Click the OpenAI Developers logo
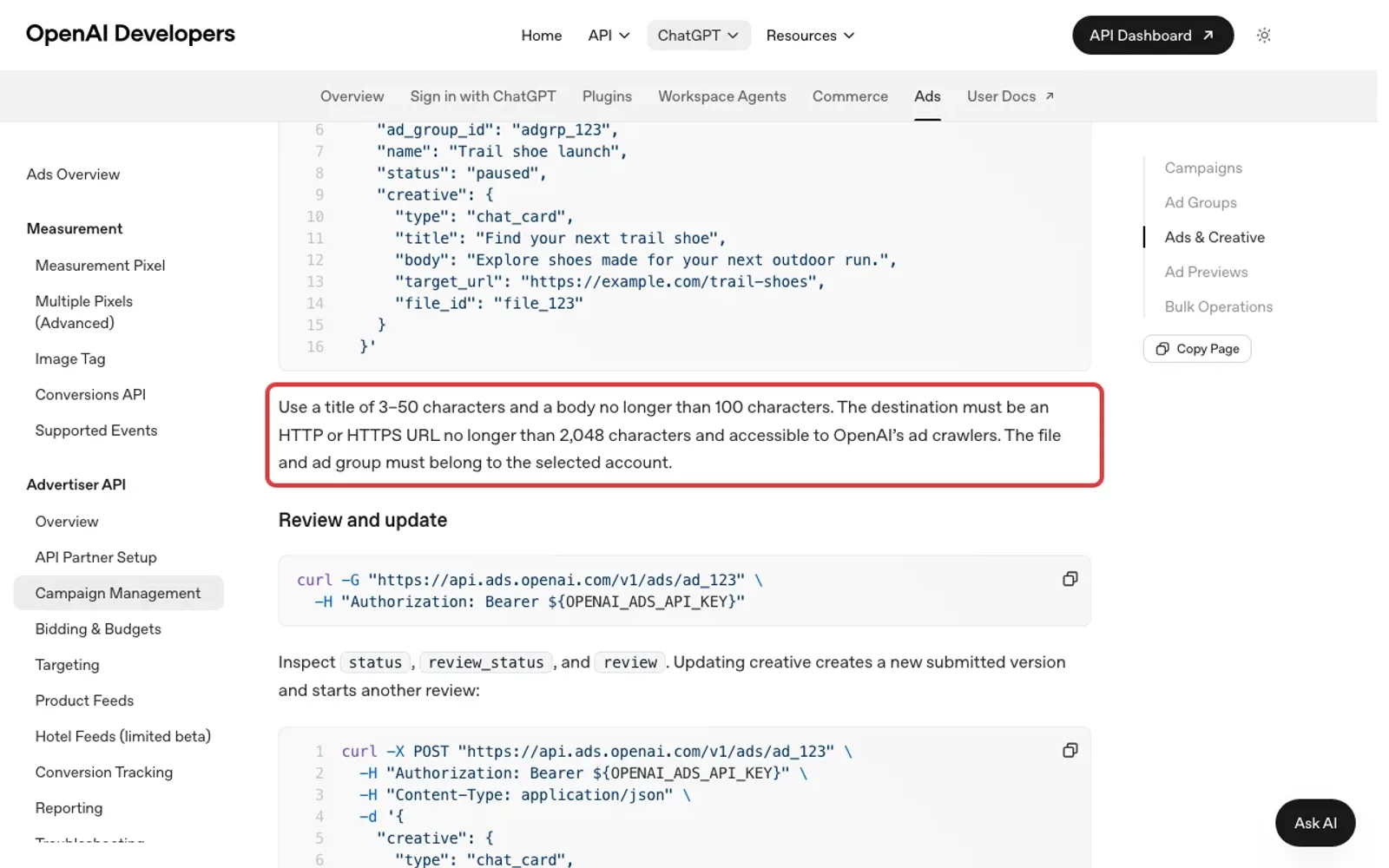 130,34
